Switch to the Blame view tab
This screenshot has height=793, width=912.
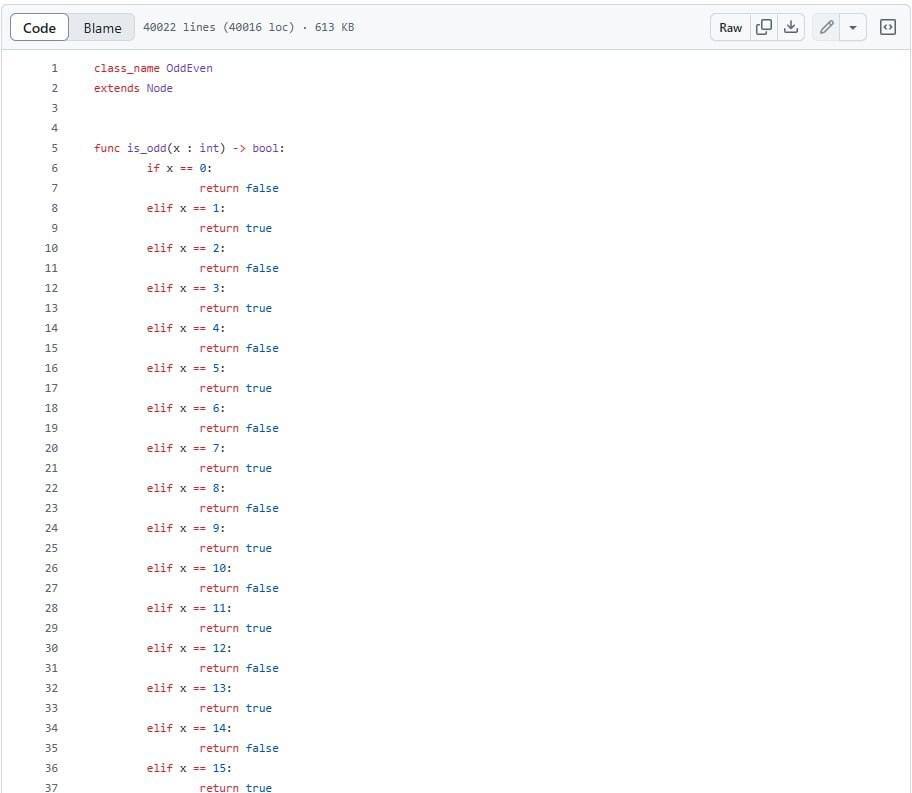[102, 27]
